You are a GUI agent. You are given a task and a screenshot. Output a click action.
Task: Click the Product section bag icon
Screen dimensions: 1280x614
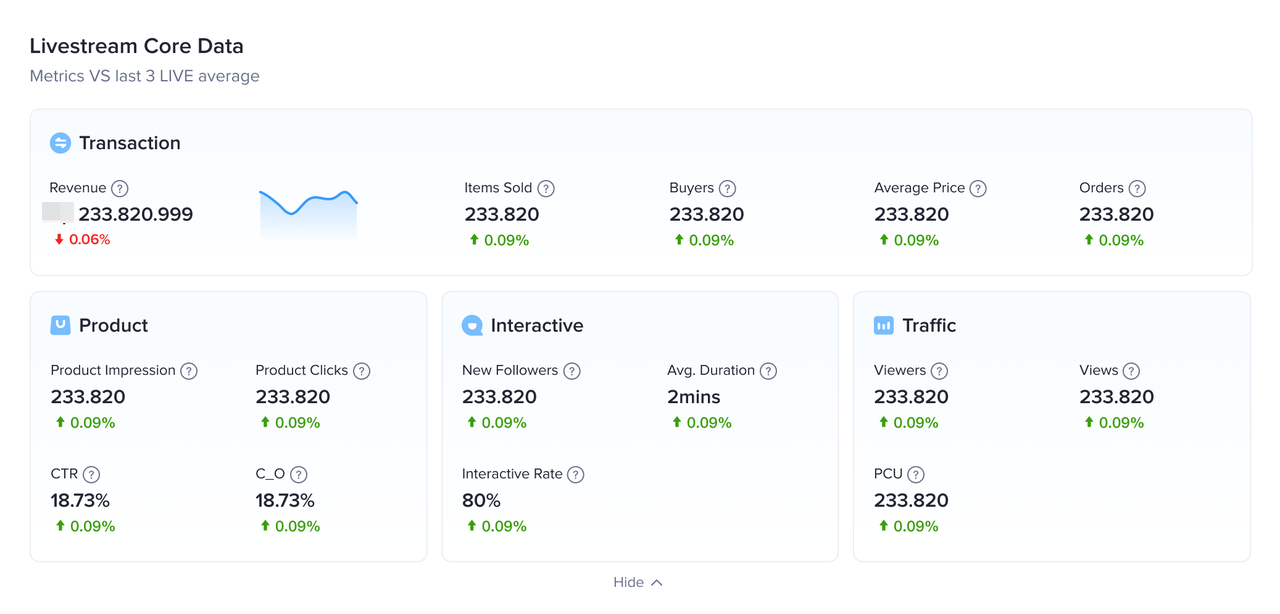click(x=60, y=325)
